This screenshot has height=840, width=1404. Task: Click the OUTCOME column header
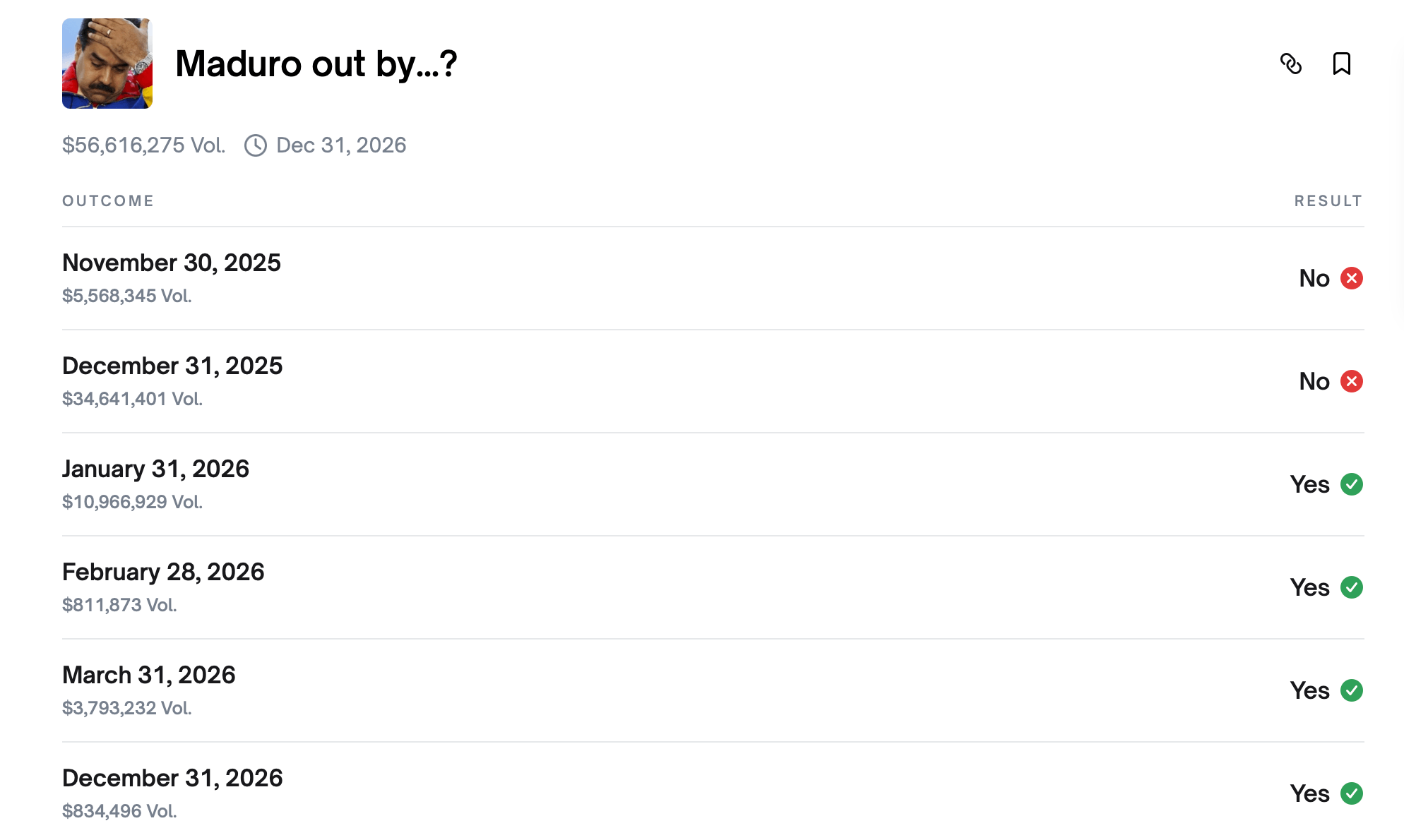[108, 201]
